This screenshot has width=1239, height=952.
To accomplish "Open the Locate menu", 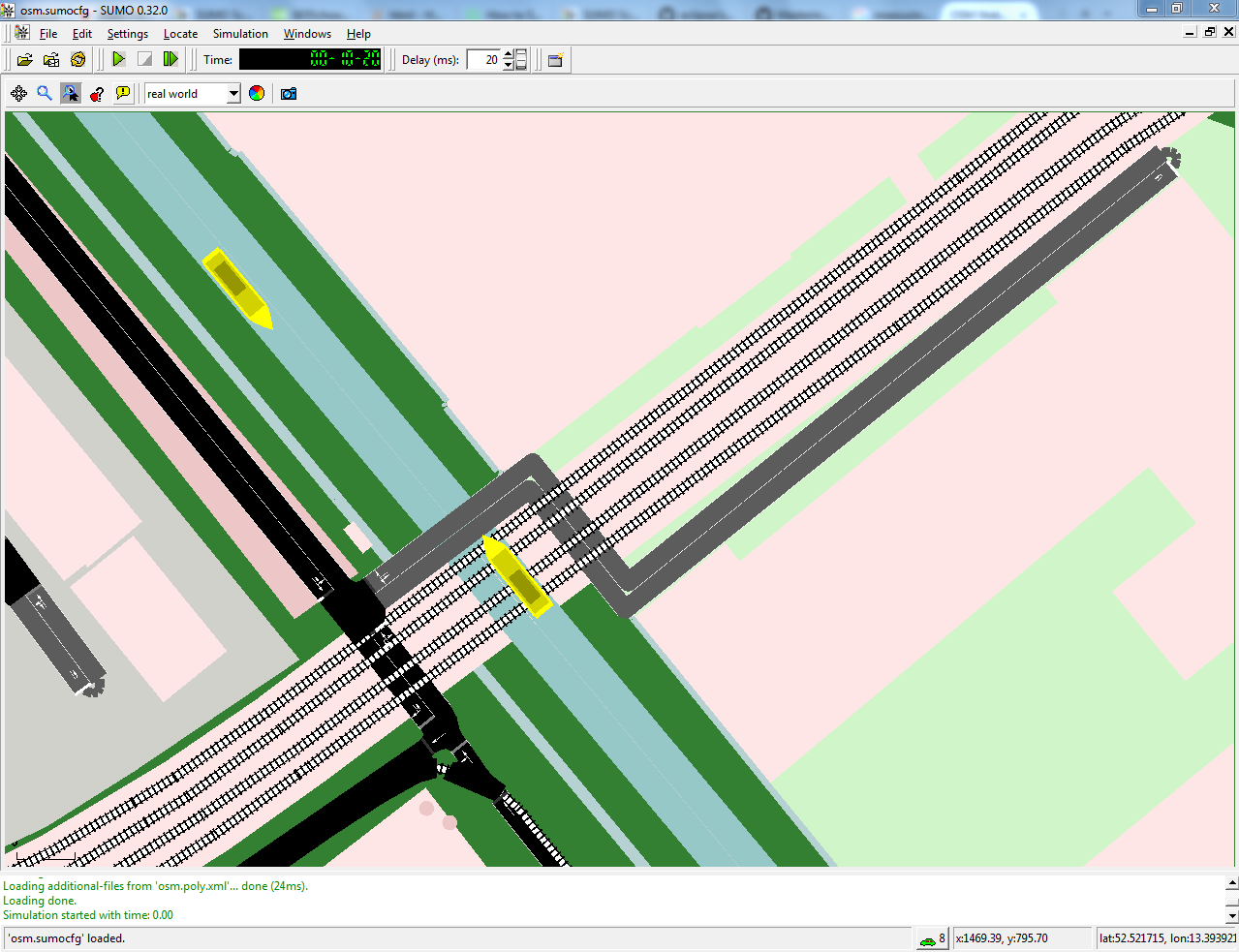I will click(x=180, y=34).
